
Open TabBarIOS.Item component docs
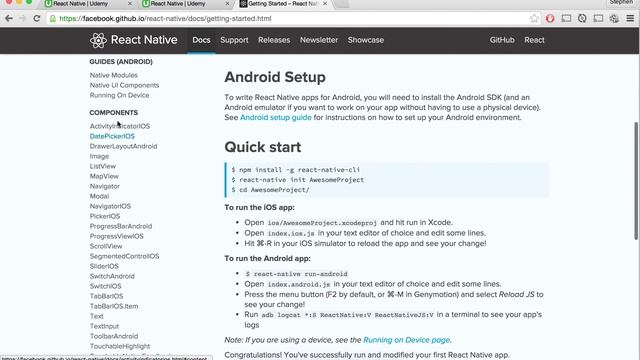pyautogui.click(x=114, y=306)
